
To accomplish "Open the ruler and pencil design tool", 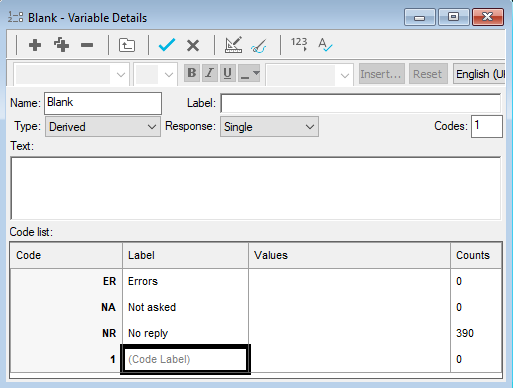I will 233,45.
